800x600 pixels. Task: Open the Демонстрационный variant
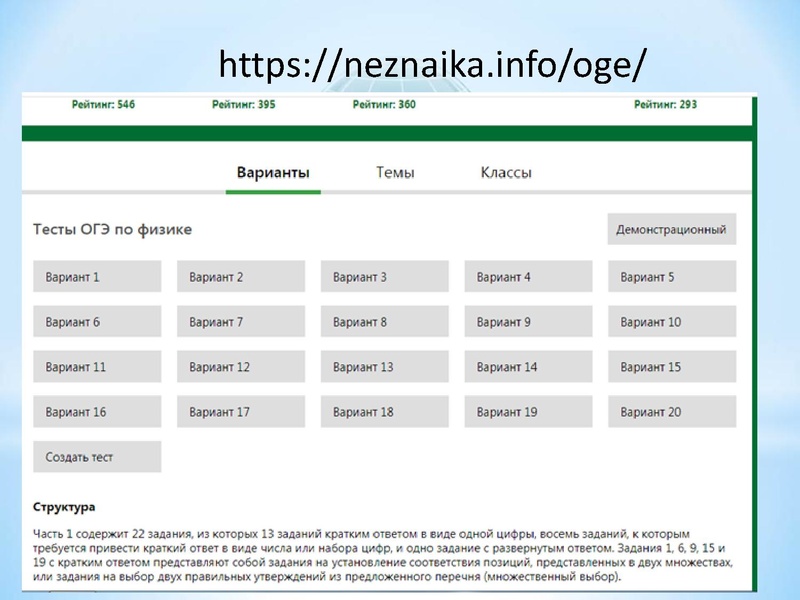pyautogui.click(x=671, y=229)
